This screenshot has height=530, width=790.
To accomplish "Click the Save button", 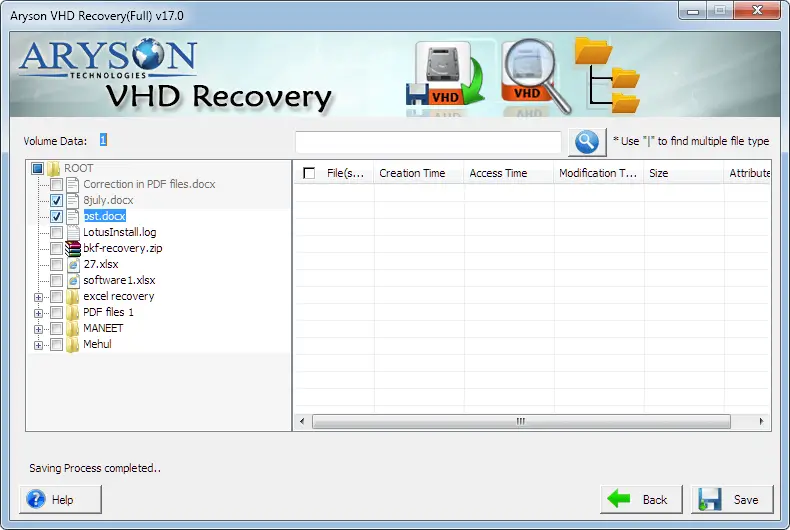I will point(732,499).
